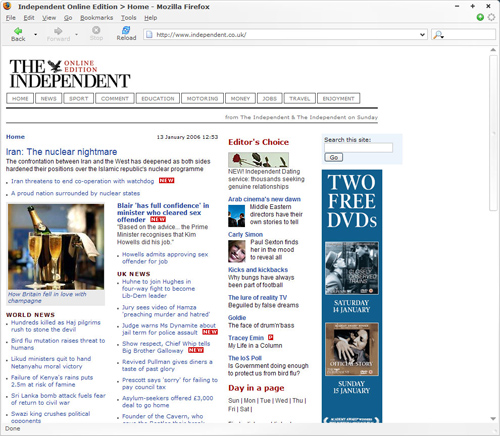
Task: Open Bird flu mutation raises threat link
Action: coord(58,344)
